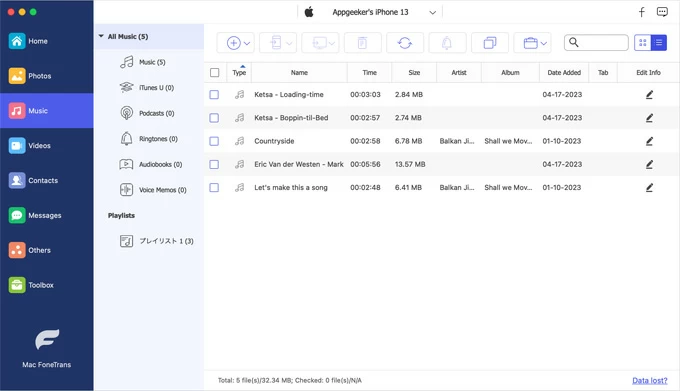The image size is (680, 391).
Task: Check the Ketsa - Loading-time checkbox
Action: (214, 94)
